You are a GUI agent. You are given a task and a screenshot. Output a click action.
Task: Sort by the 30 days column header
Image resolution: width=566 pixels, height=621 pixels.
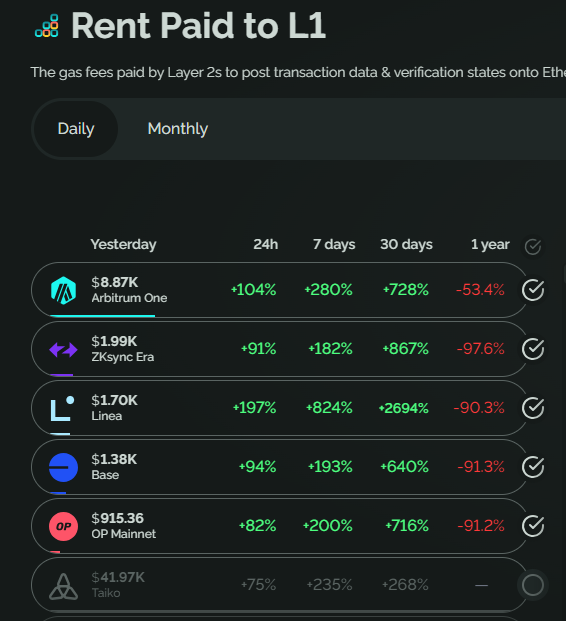tap(406, 244)
